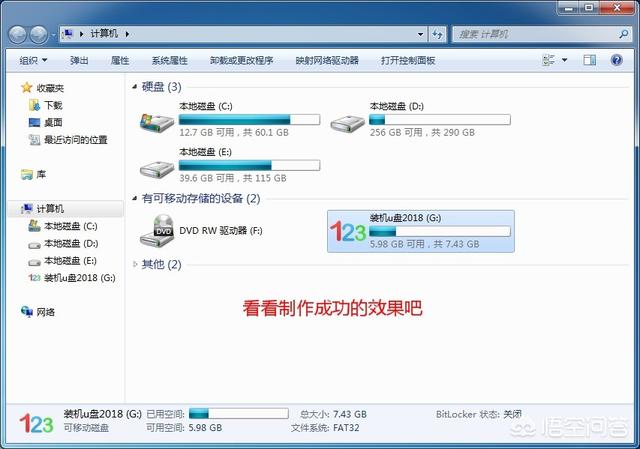640x449 pixels.
Task: Click 卸载或更改程序 button
Action: tap(242, 60)
